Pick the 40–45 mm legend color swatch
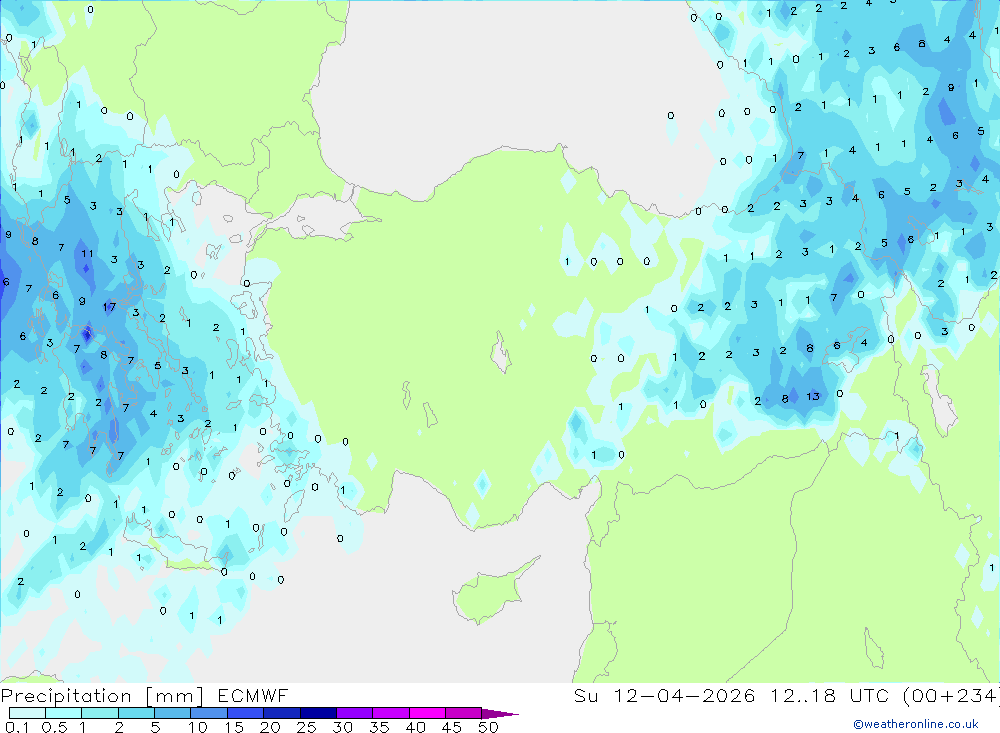This screenshot has height=733, width=1000. point(427,713)
